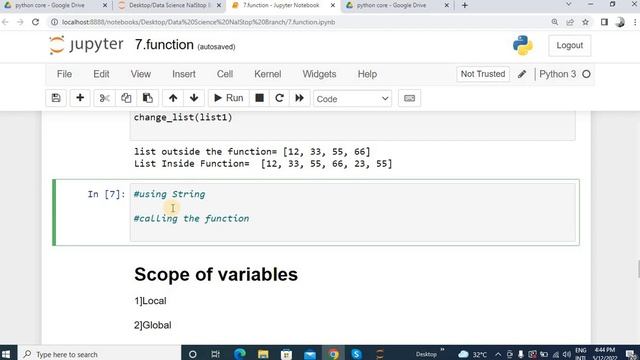Open the browser profile avatar
640x360 pixels.
(620, 22)
